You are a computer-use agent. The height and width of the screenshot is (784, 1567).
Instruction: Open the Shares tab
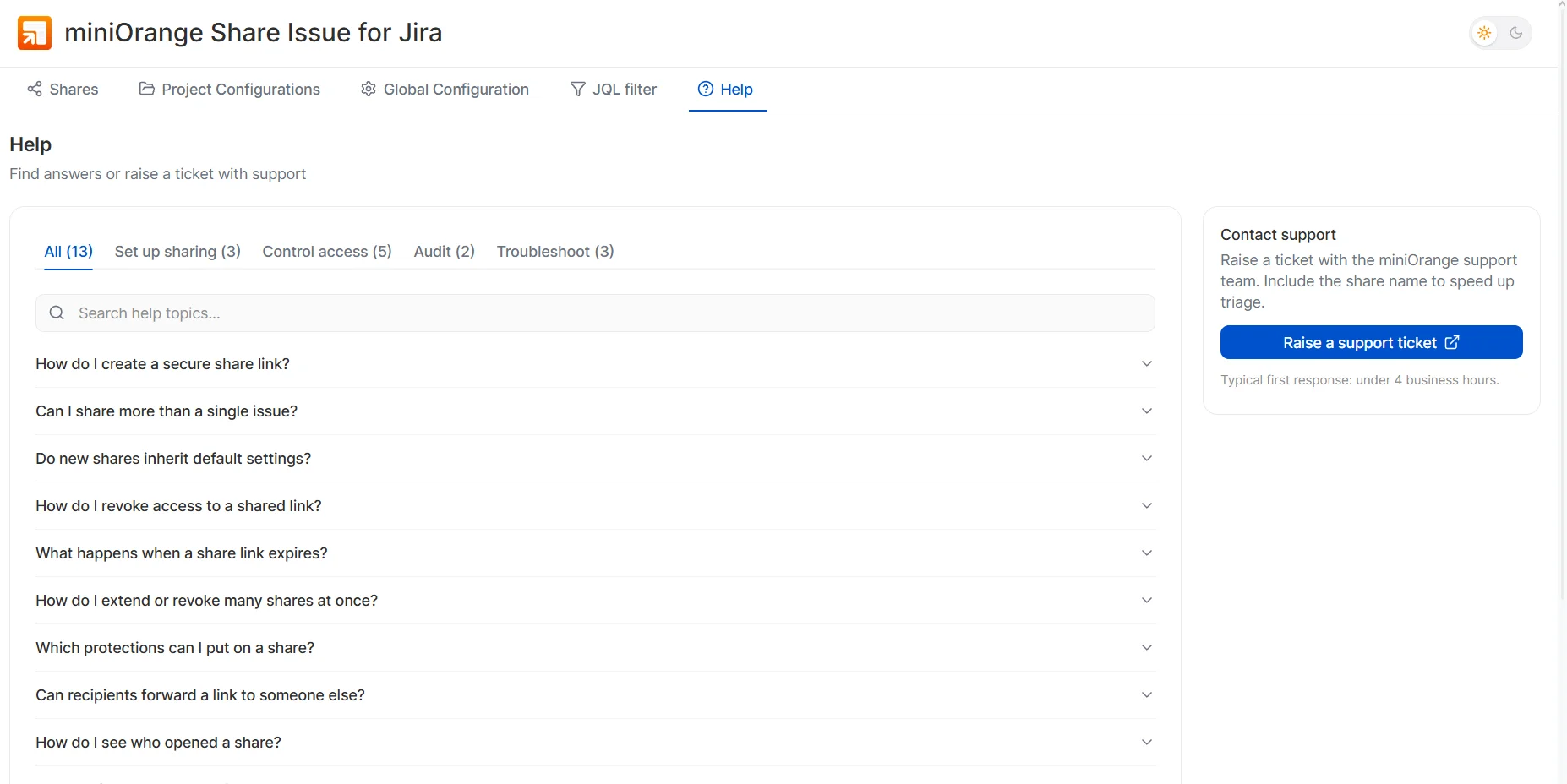coord(63,90)
